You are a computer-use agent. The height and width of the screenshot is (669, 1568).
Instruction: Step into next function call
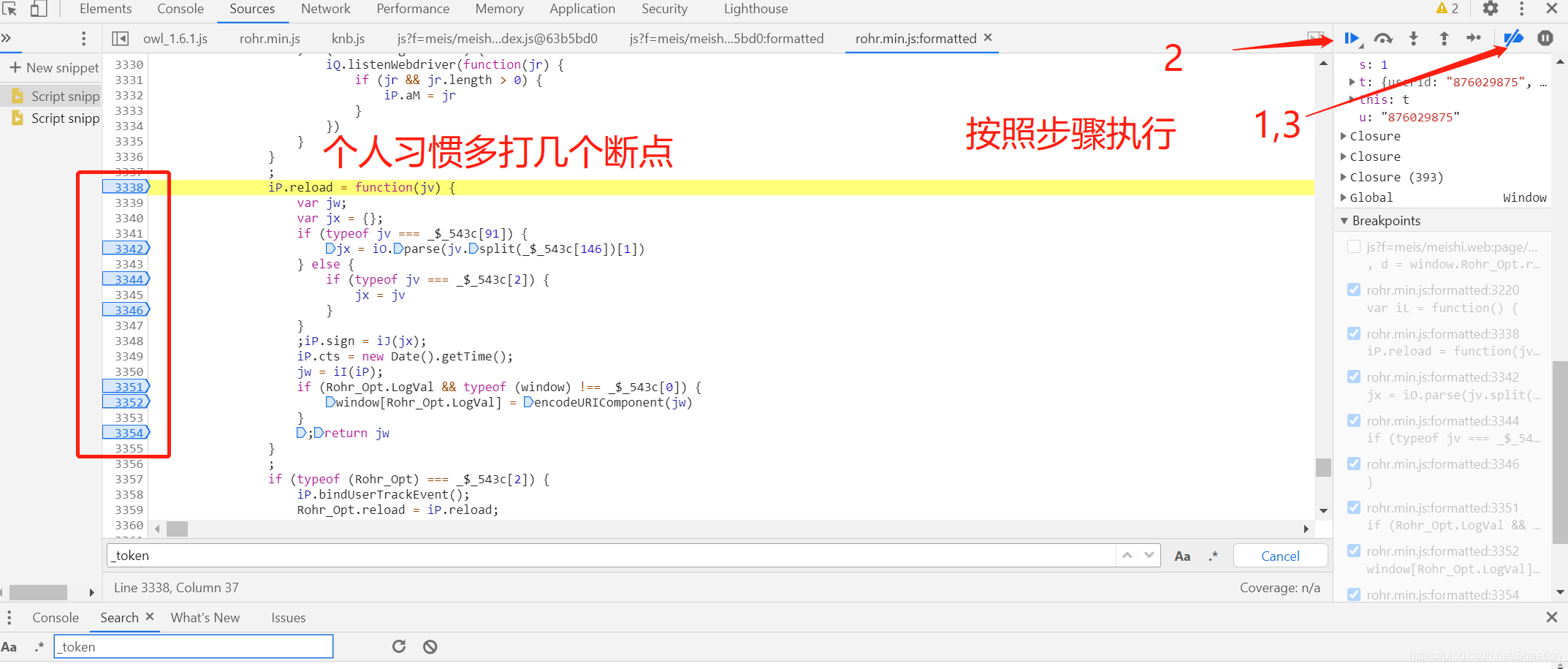pyautogui.click(x=1414, y=39)
